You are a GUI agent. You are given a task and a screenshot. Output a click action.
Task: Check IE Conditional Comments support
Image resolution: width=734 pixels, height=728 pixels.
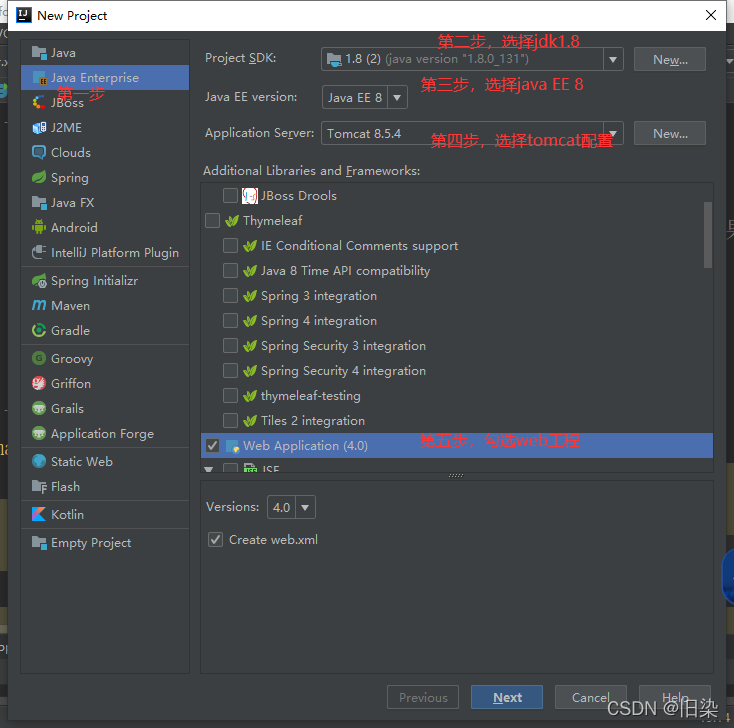click(230, 246)
